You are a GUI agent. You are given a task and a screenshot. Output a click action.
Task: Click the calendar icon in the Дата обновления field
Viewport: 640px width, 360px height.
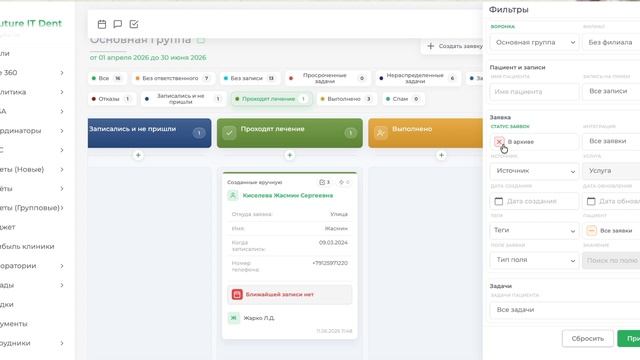tap(591, 201)
